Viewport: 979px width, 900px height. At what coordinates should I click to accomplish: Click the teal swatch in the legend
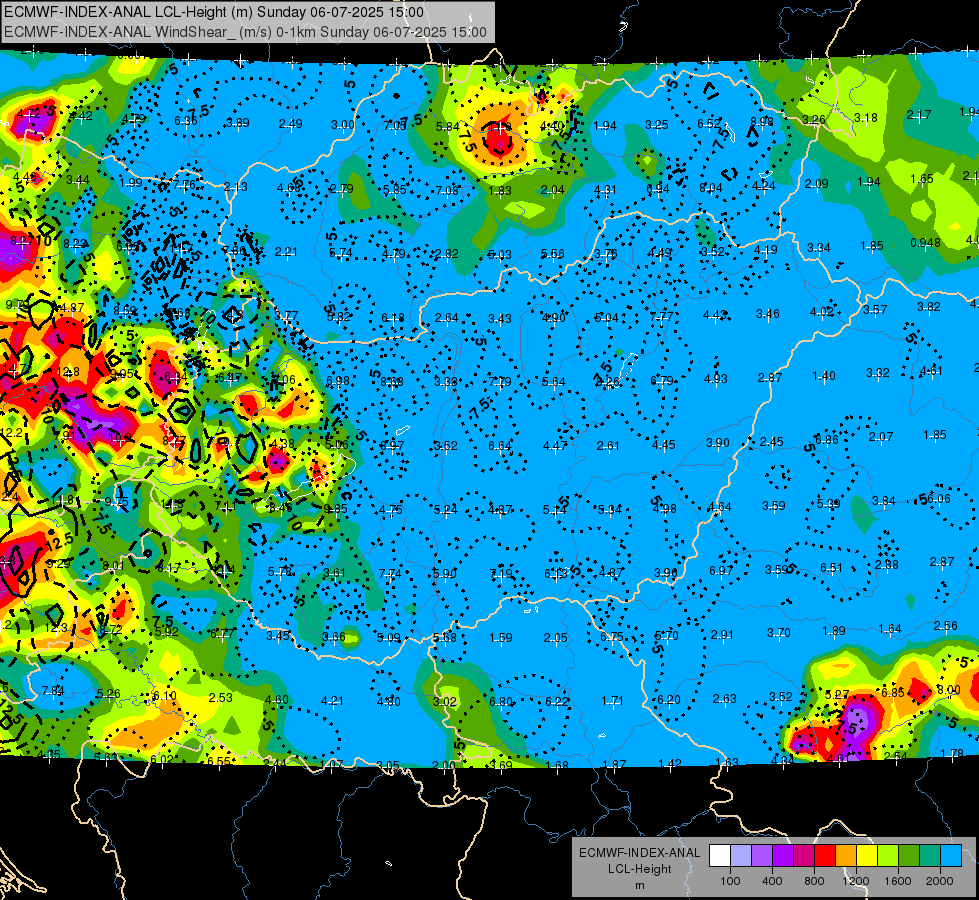(930, 856)
